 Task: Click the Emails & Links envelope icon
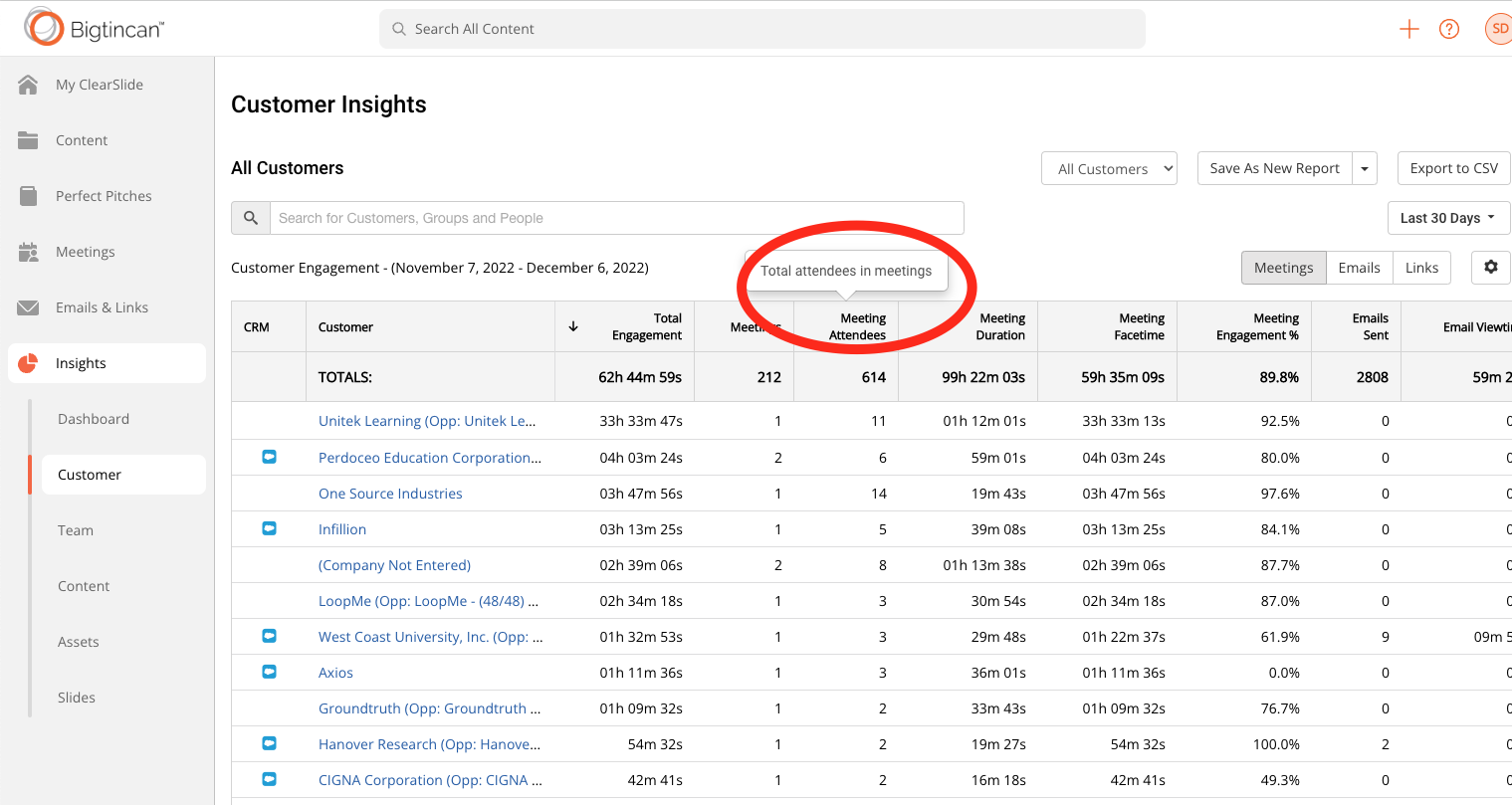pos(28,307)
